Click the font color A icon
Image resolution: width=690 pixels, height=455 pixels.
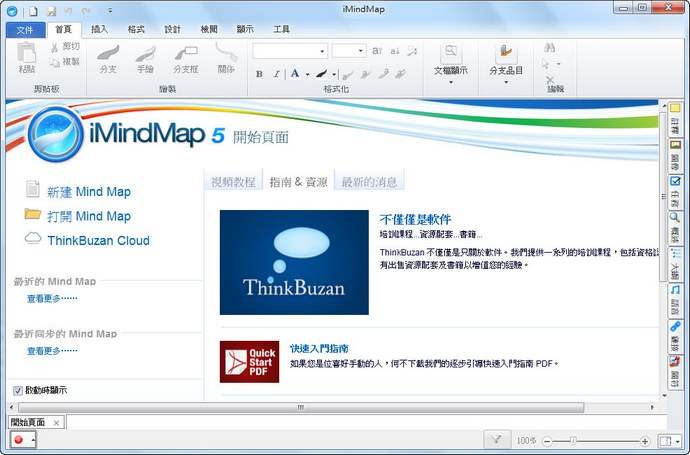pyautogui.click(x=295, y=73)
